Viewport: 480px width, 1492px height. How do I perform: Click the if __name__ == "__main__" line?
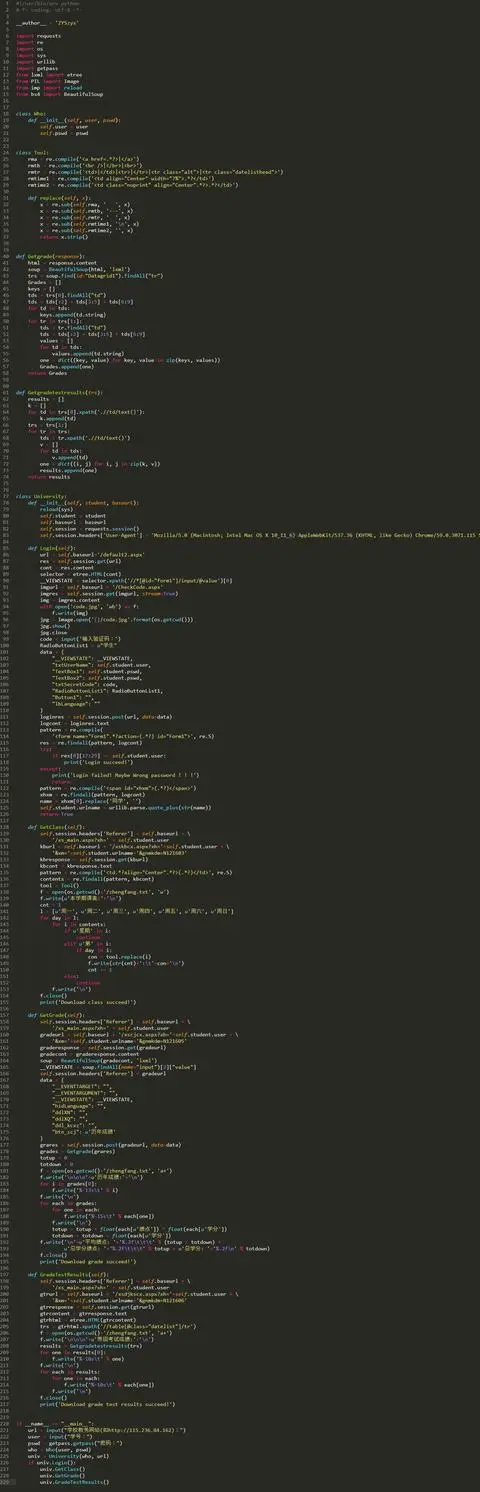click(54, 1426)
